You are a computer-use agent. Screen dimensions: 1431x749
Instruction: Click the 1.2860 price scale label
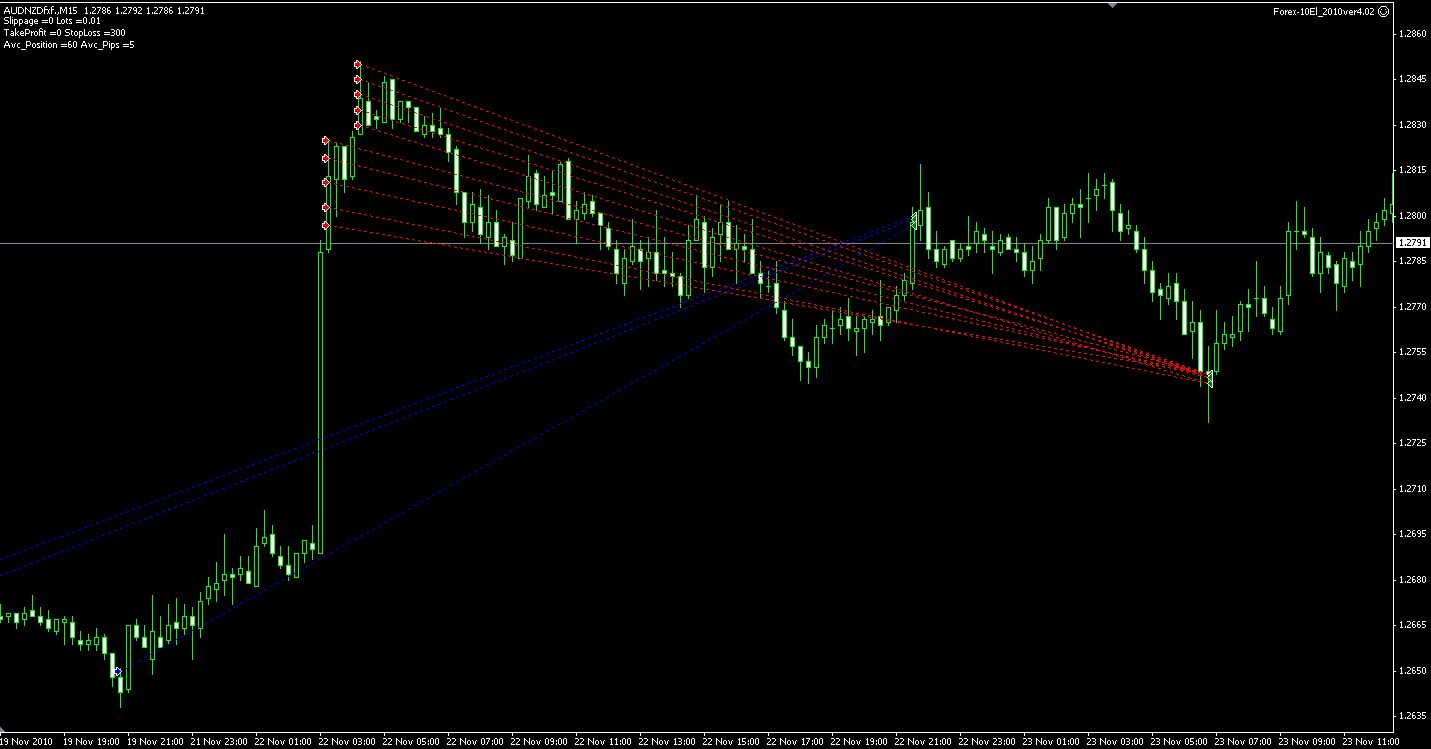click(1413, 34)
